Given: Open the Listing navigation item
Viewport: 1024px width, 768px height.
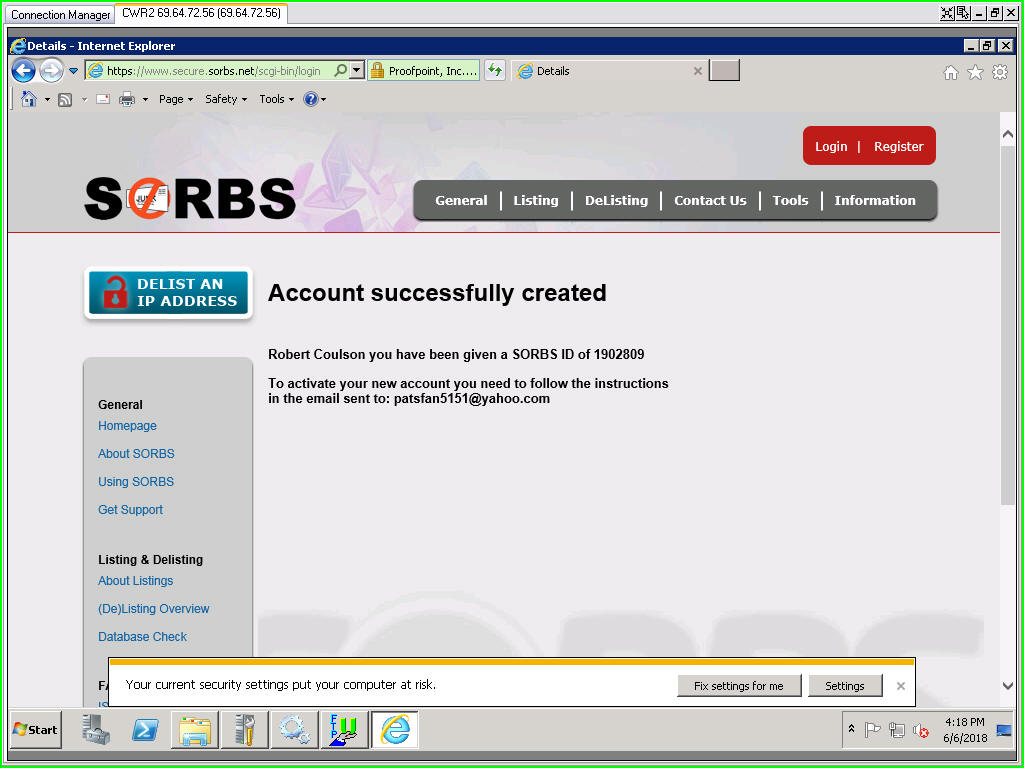Looking at the screenshot, I should [x=536, y=200].
